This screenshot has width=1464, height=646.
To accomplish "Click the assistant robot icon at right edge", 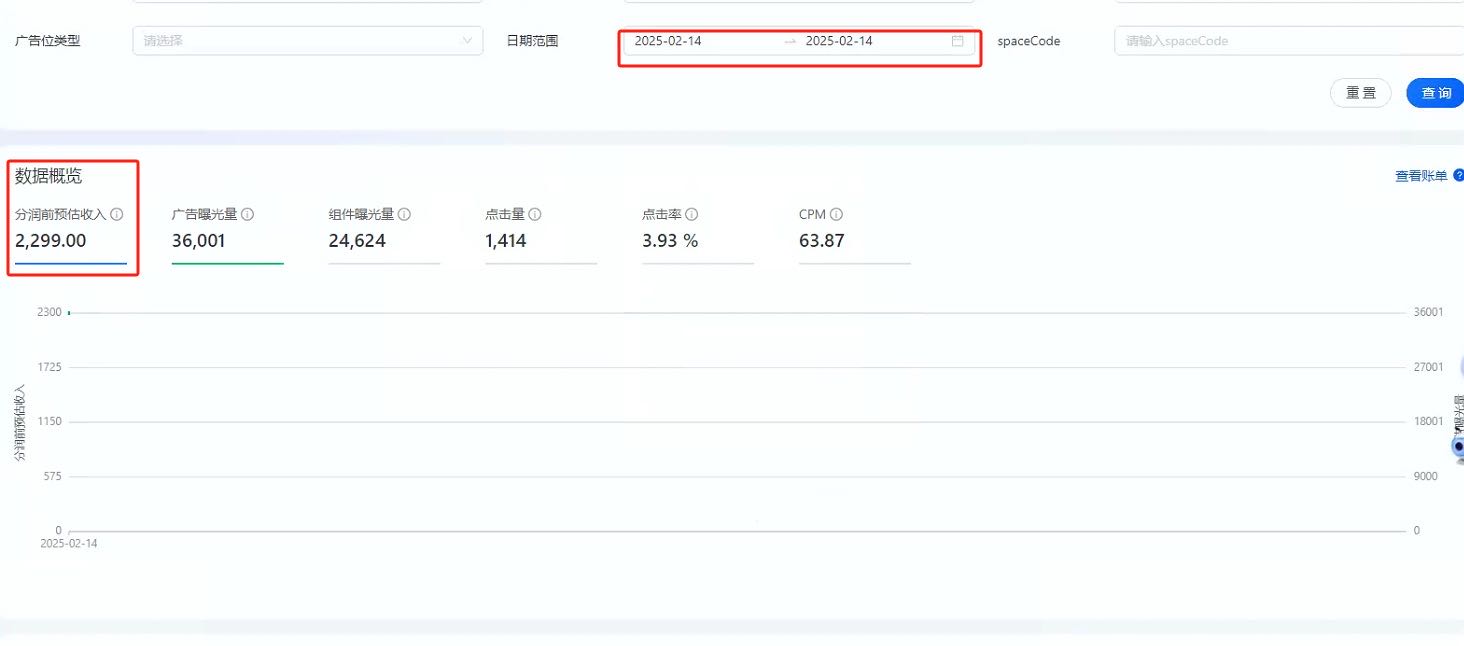I will (1458, 447).
